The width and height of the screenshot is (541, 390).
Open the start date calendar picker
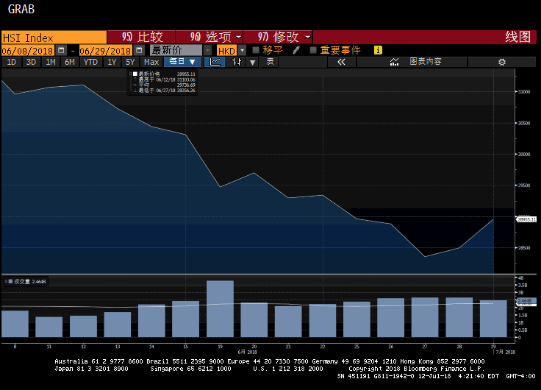pyautogui.click(x=61, y=50)
